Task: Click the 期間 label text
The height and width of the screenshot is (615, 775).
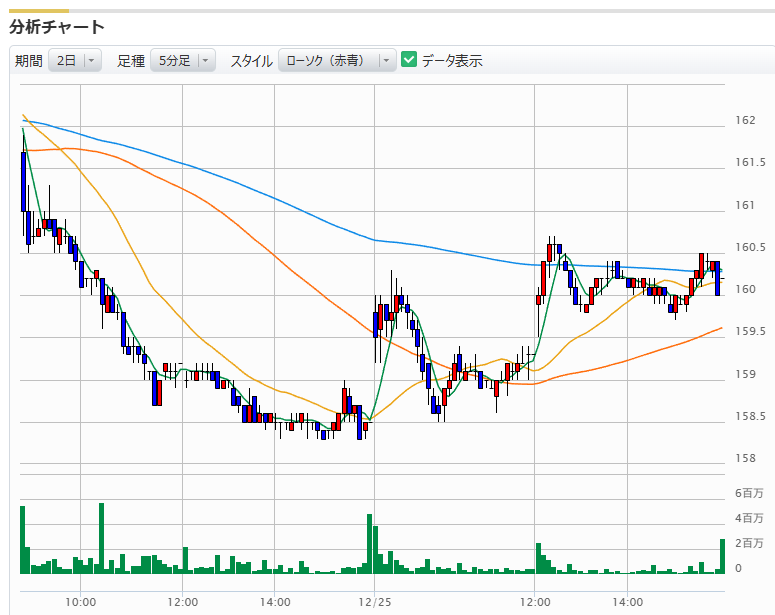Action: [x=29, y=61]
